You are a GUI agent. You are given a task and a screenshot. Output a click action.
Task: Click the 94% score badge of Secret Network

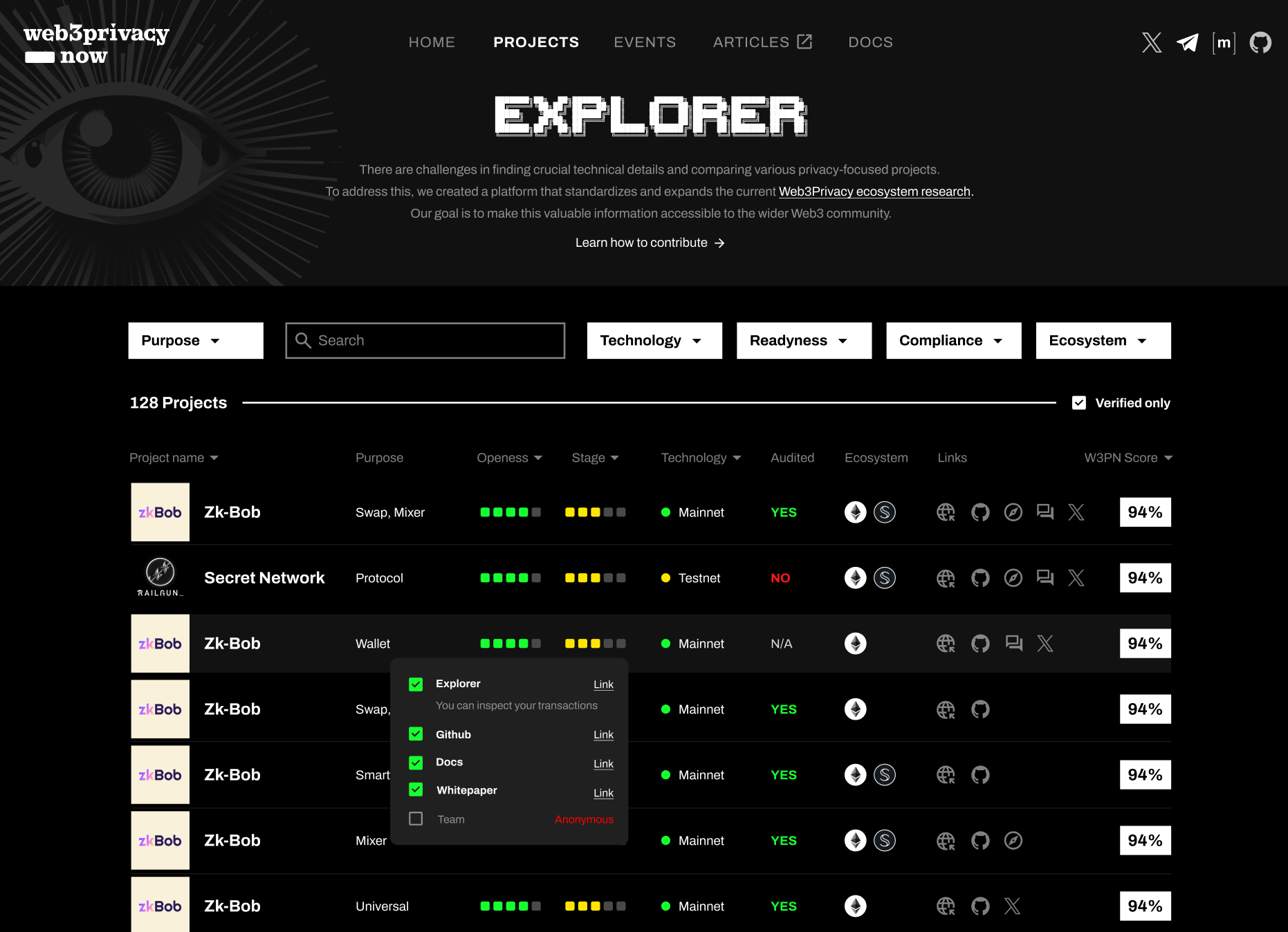click(1146, 578)
